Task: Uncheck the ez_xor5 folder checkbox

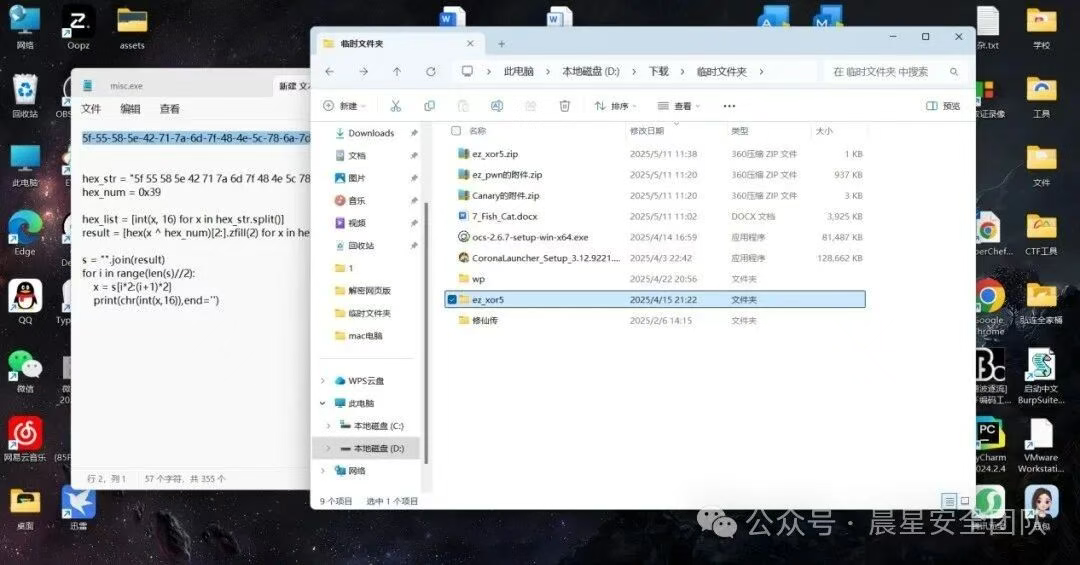Action: (453, 299)
